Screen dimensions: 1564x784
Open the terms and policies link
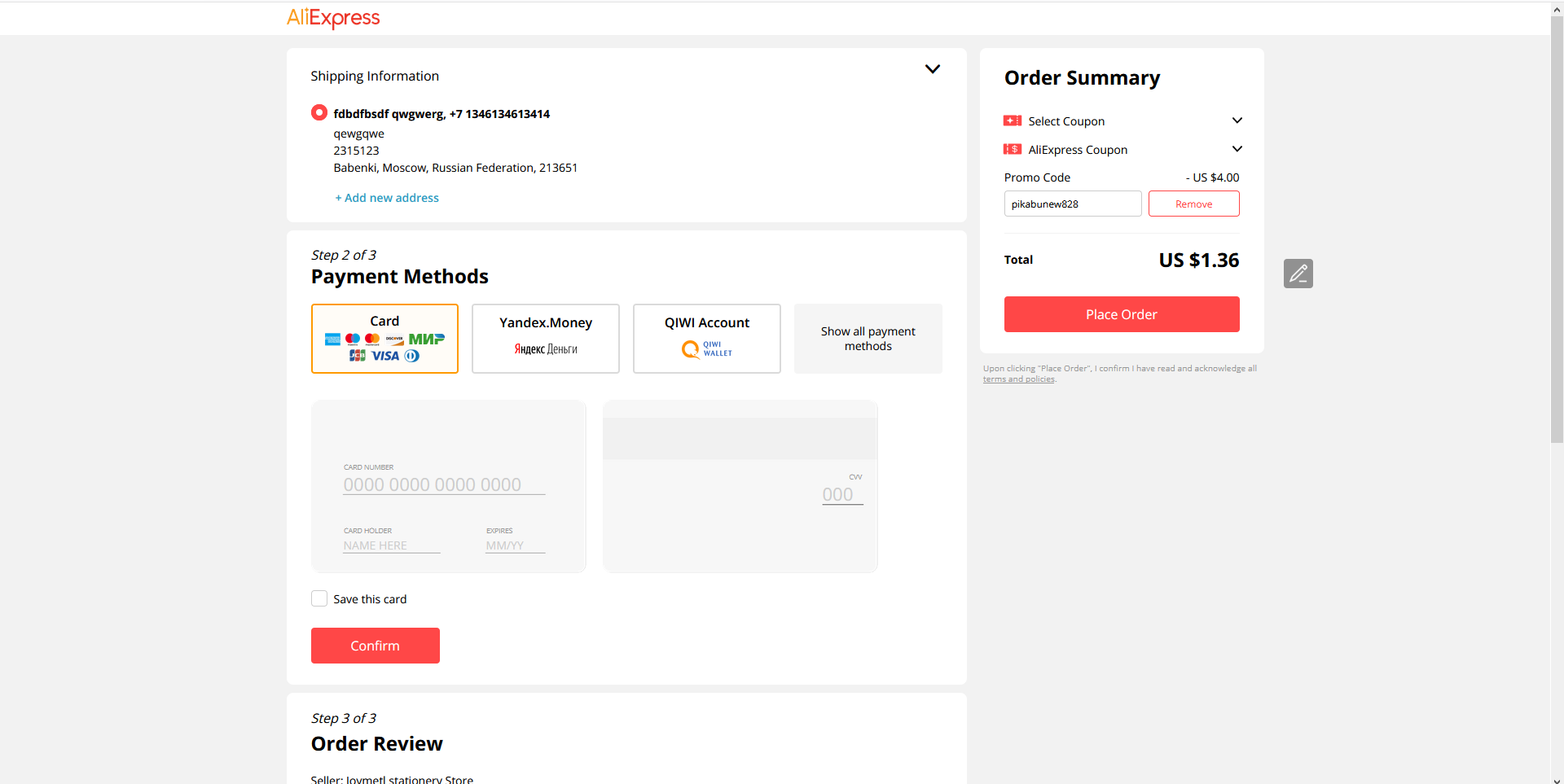1018,379
